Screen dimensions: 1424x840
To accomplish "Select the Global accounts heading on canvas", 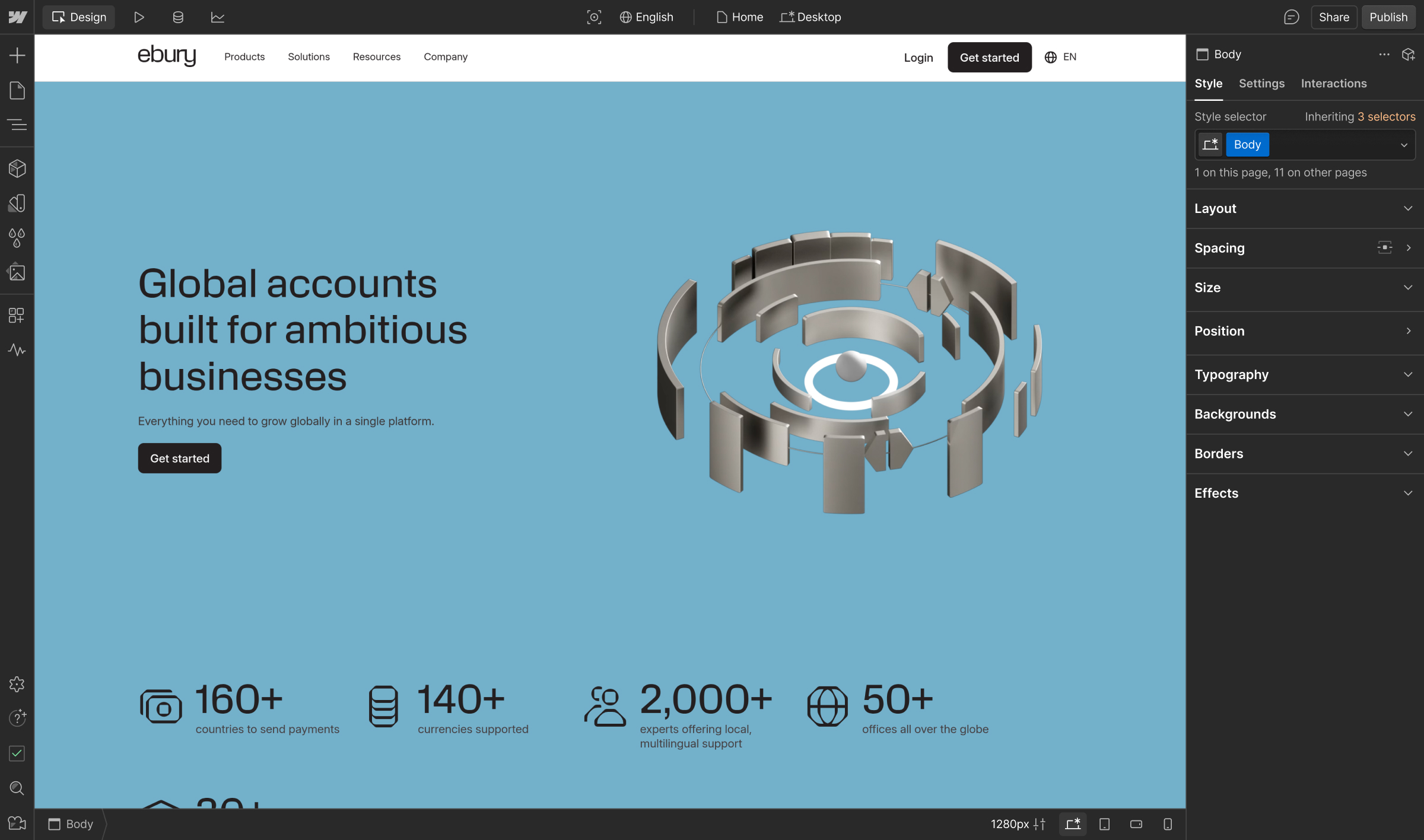I will click(x=303, y=330).
